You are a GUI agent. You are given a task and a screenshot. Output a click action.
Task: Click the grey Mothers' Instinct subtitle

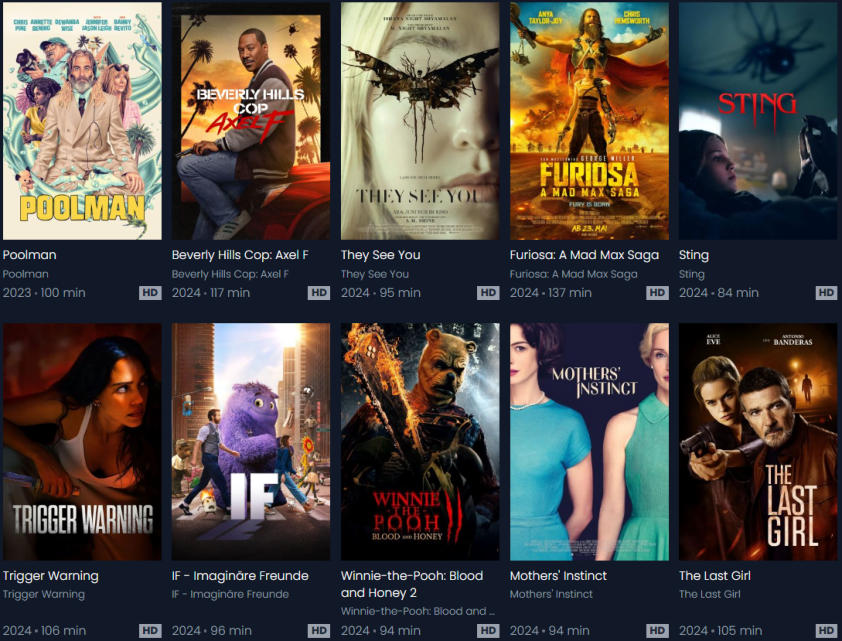[x=551, y=594]
